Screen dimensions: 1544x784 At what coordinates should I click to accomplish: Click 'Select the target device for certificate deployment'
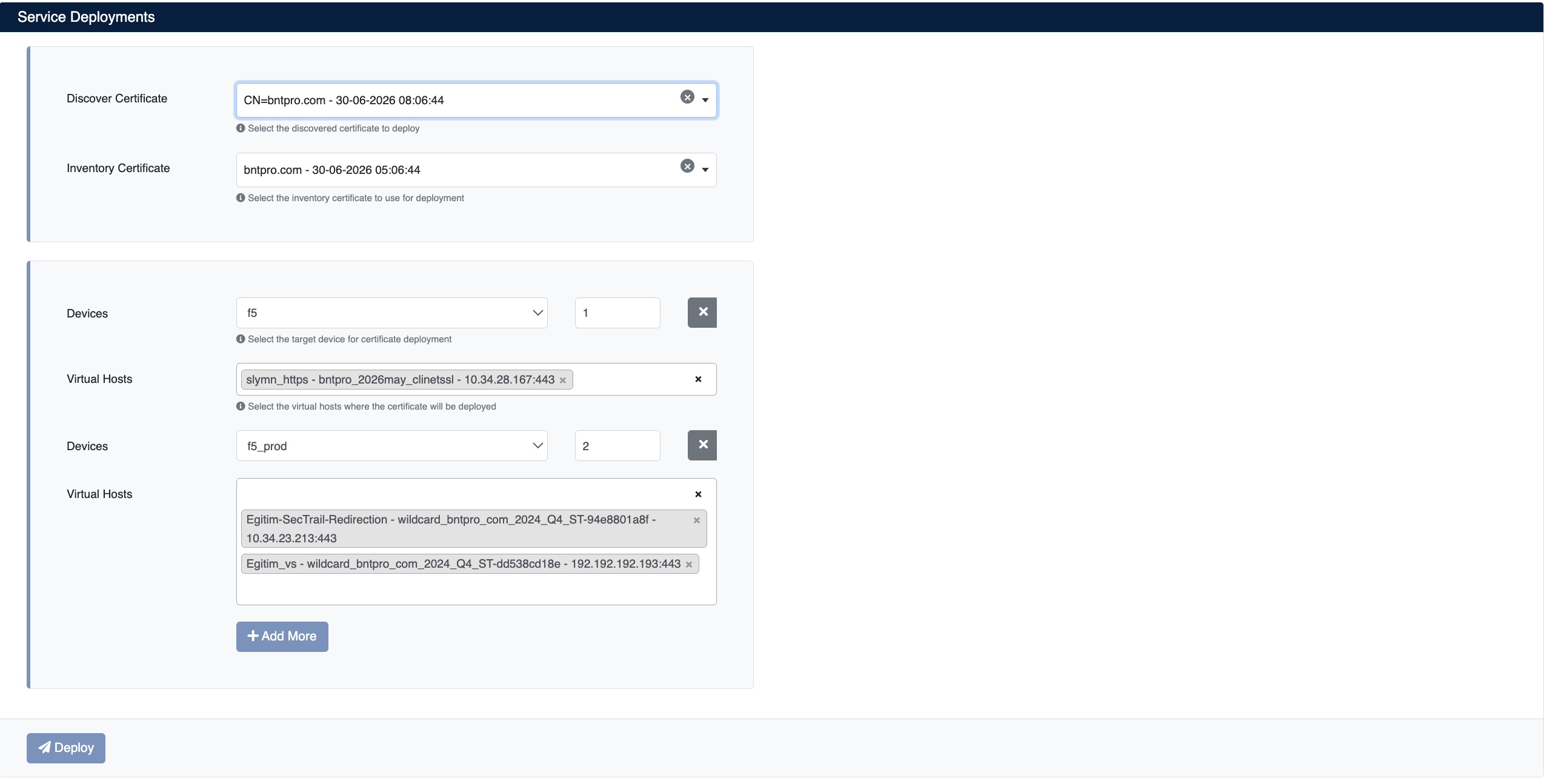[350, 339]
